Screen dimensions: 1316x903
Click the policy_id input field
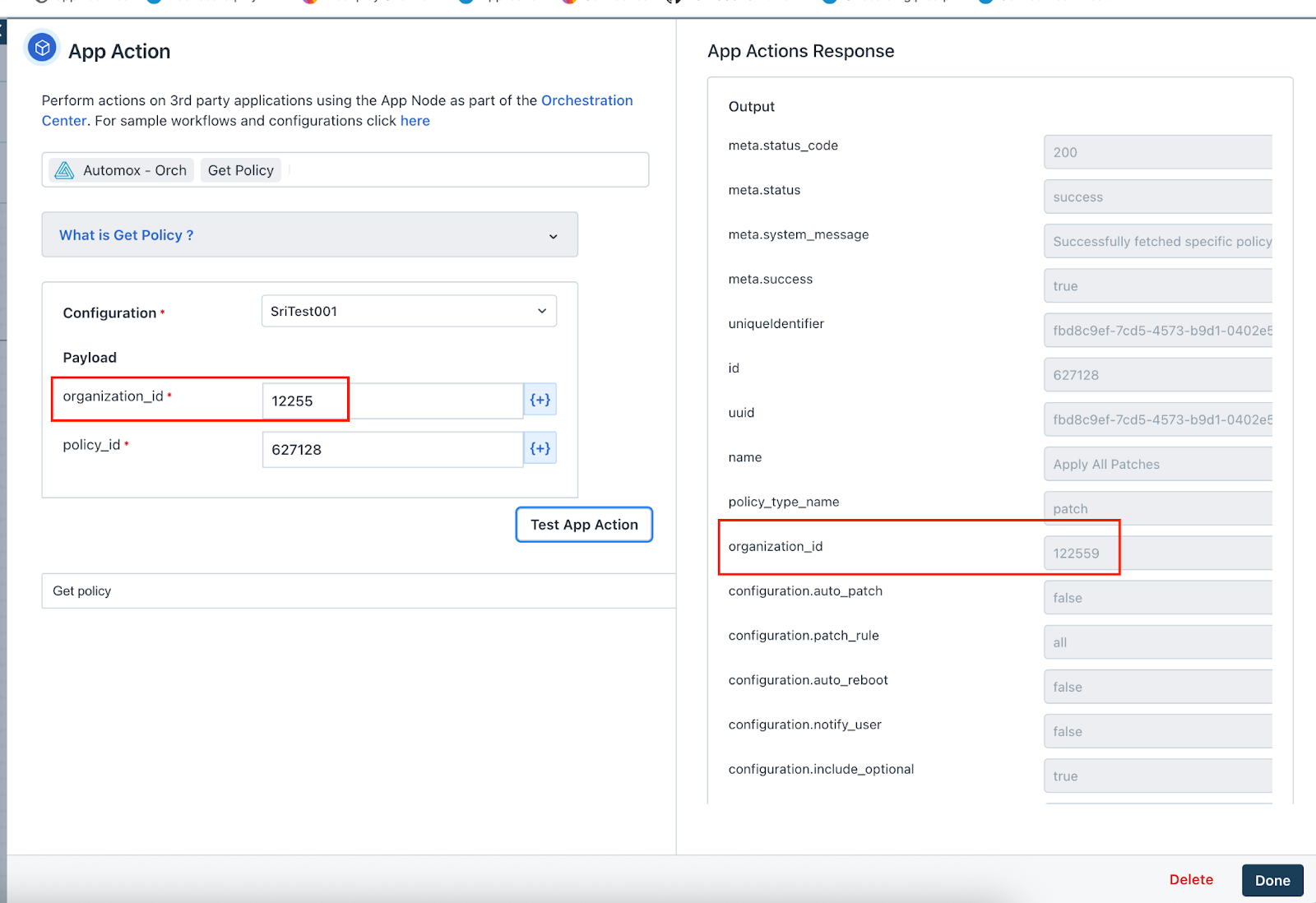[392, 449]
